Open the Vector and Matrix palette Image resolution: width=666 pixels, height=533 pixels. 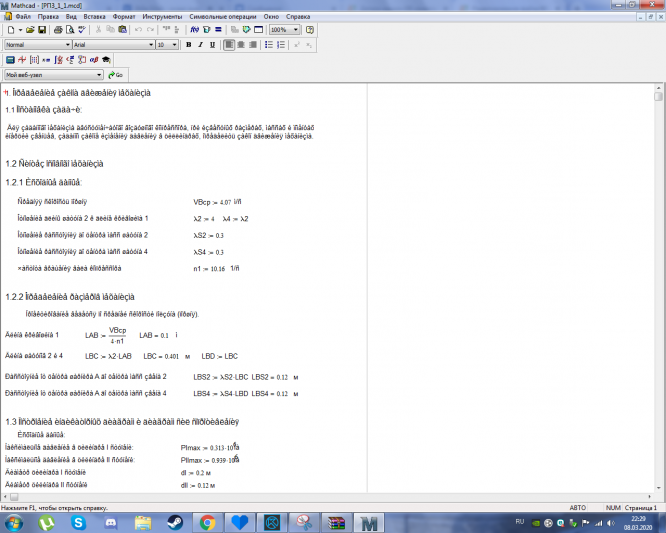click(x=34, y=60)
